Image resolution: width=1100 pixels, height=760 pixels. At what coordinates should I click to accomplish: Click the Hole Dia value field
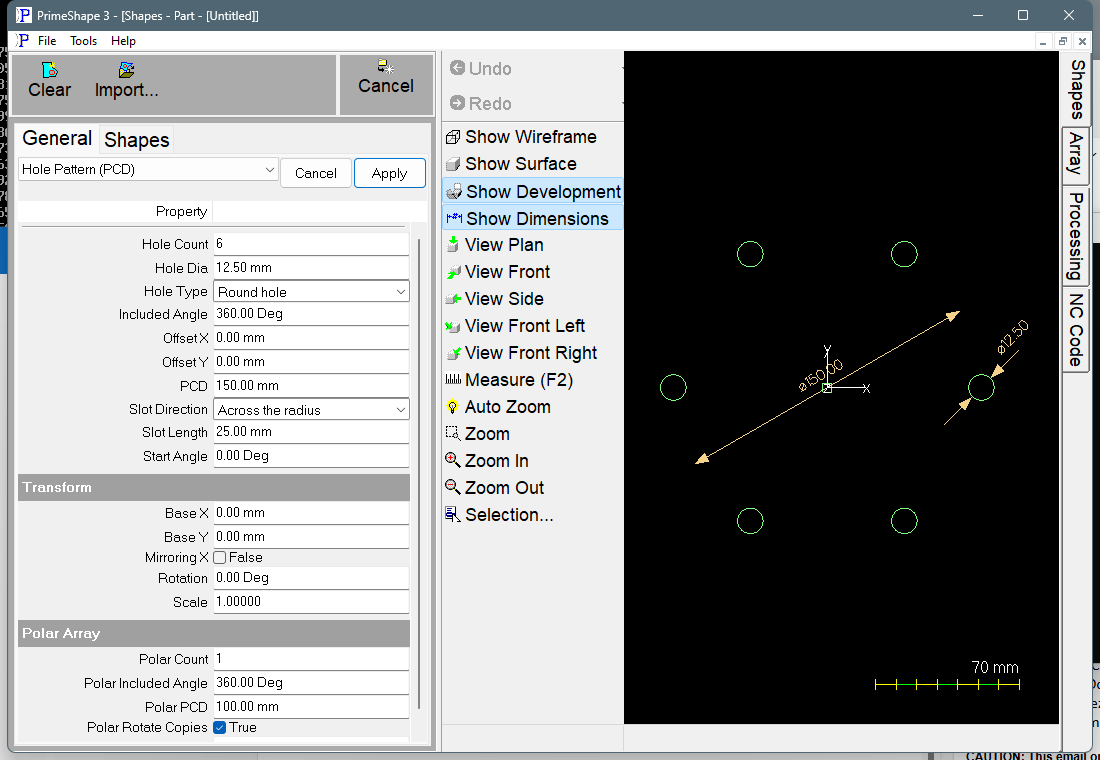pos(311,268)
